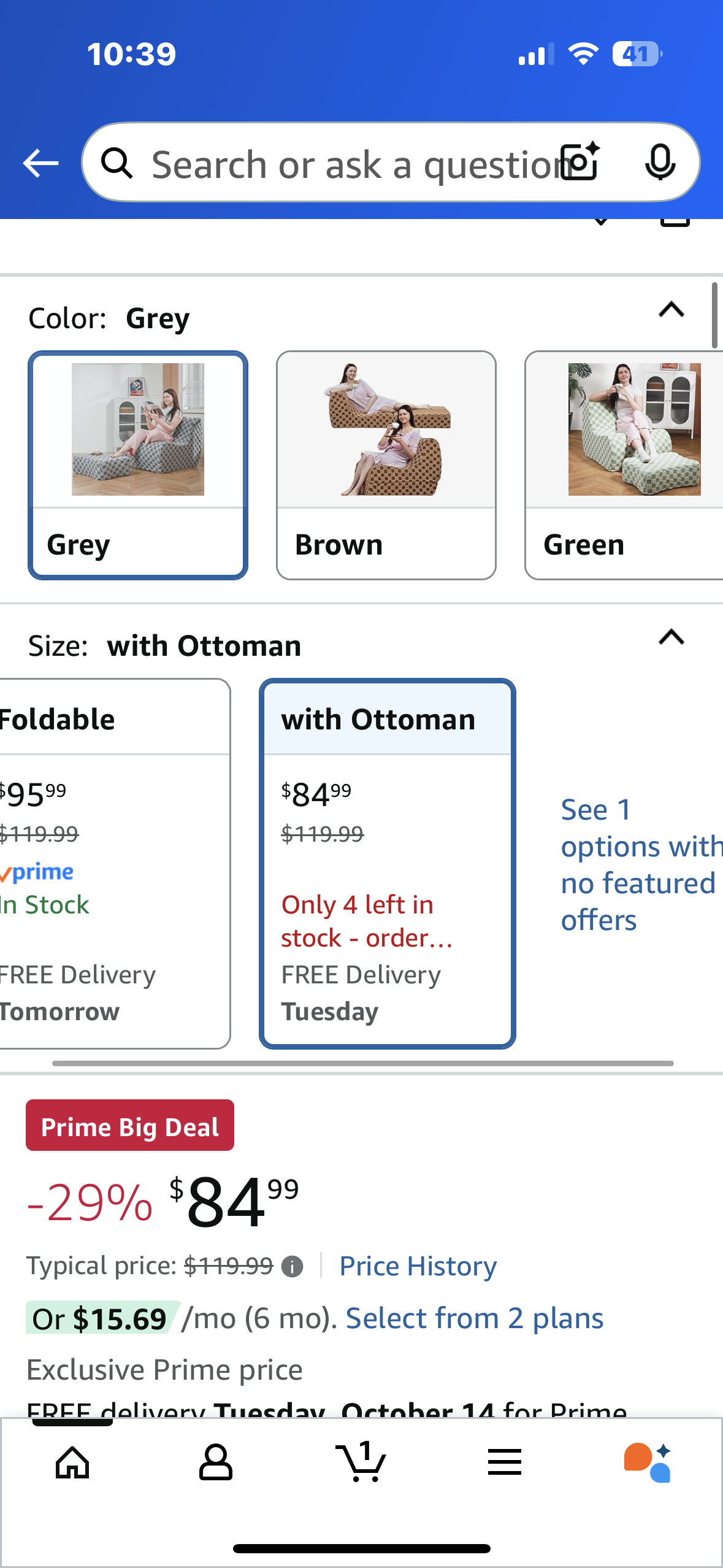This screenshot has height=1568, width=723.
Task: Select the Grey color option
Action: click(x=138, y=465)
